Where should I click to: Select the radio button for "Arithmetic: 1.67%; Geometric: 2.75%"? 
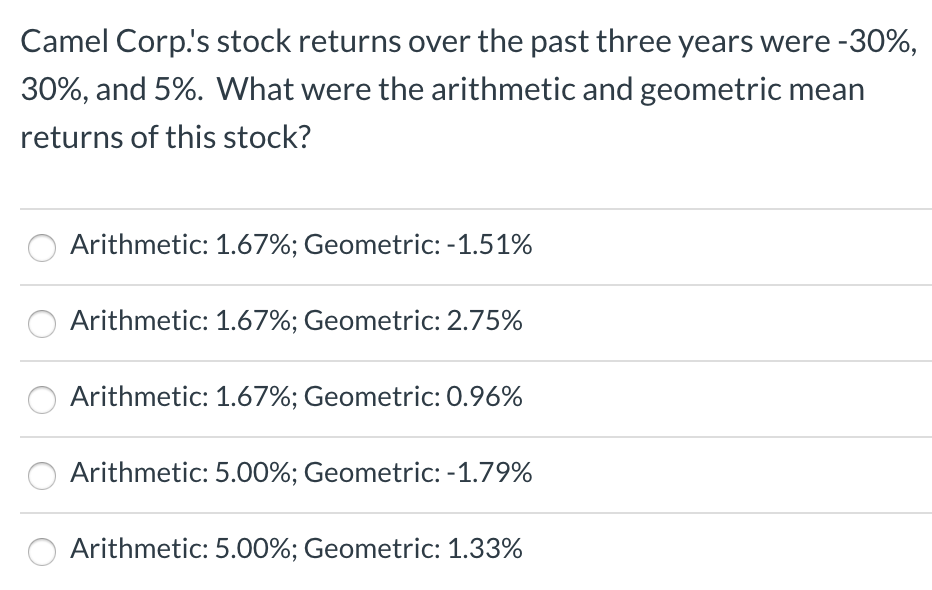click(41, 323)
